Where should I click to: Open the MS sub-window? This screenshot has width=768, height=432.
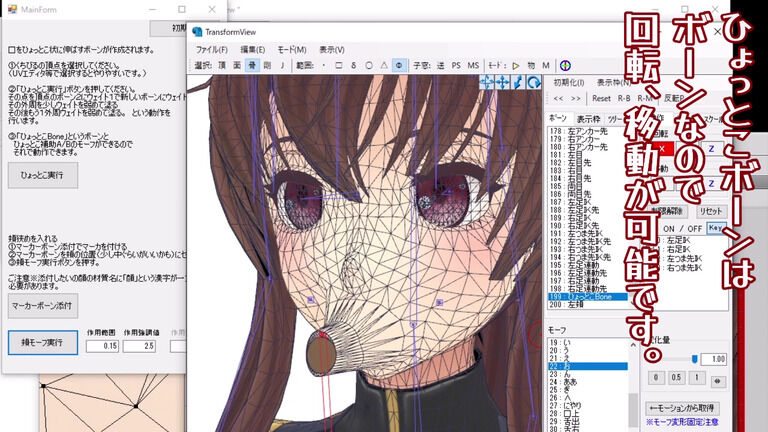click(x=473, y=66)
